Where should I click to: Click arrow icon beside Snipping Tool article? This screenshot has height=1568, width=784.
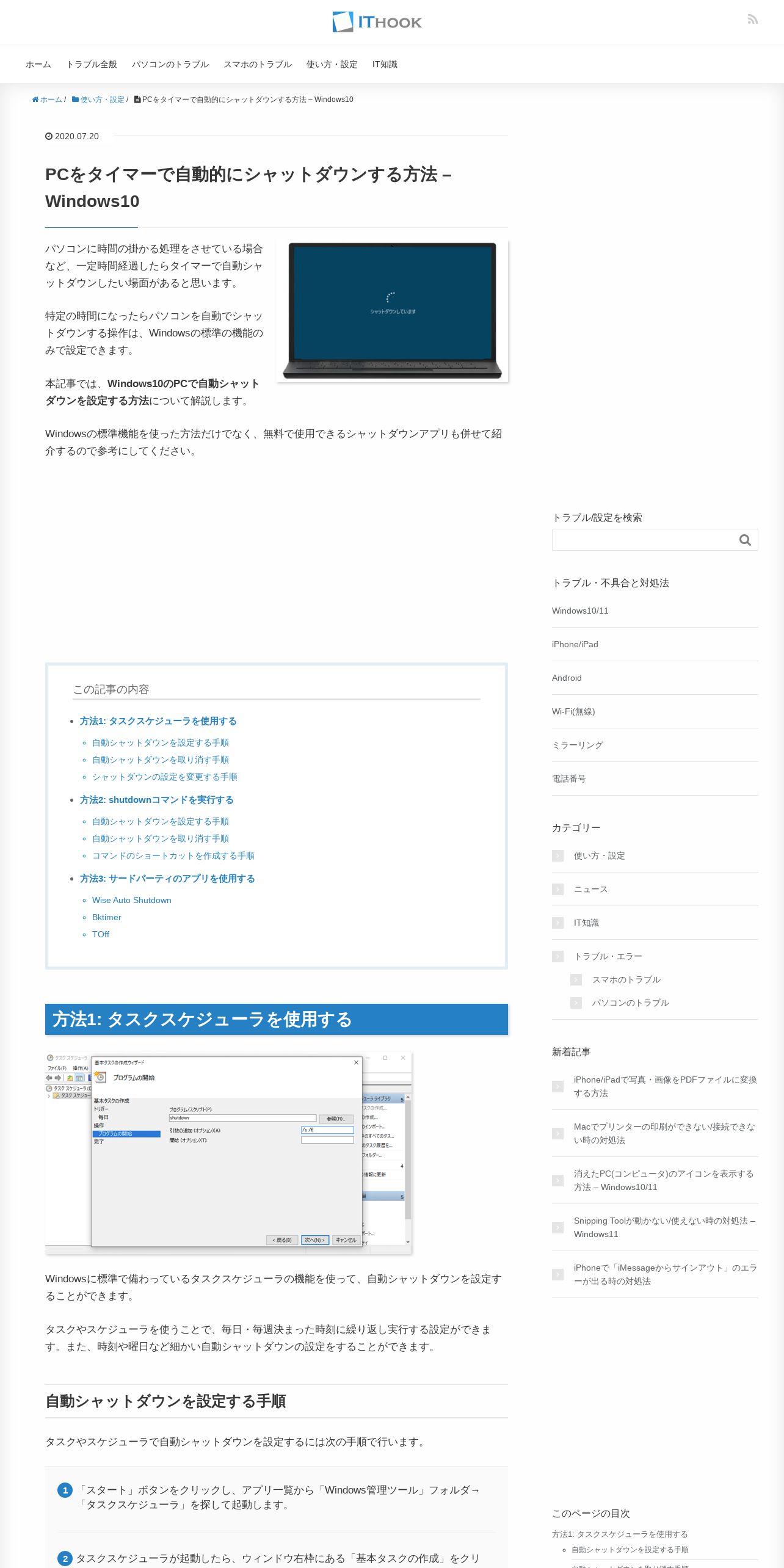(557, 1227)
